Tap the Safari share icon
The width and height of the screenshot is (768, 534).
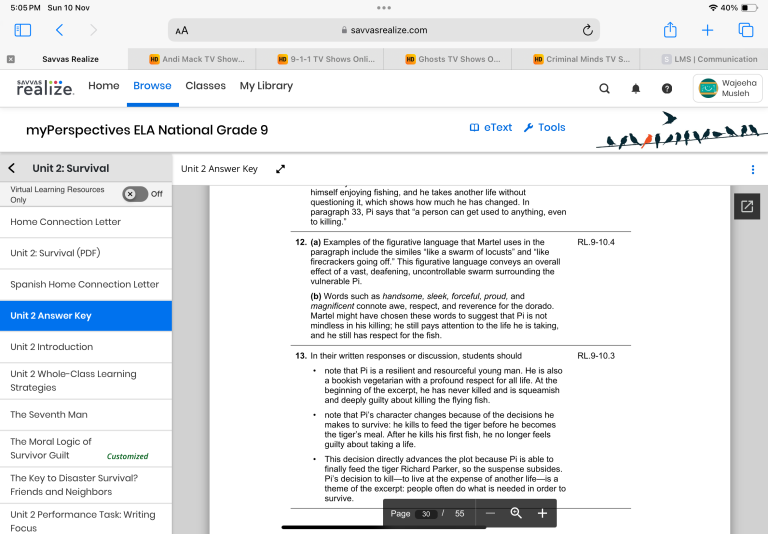(670, 31)
